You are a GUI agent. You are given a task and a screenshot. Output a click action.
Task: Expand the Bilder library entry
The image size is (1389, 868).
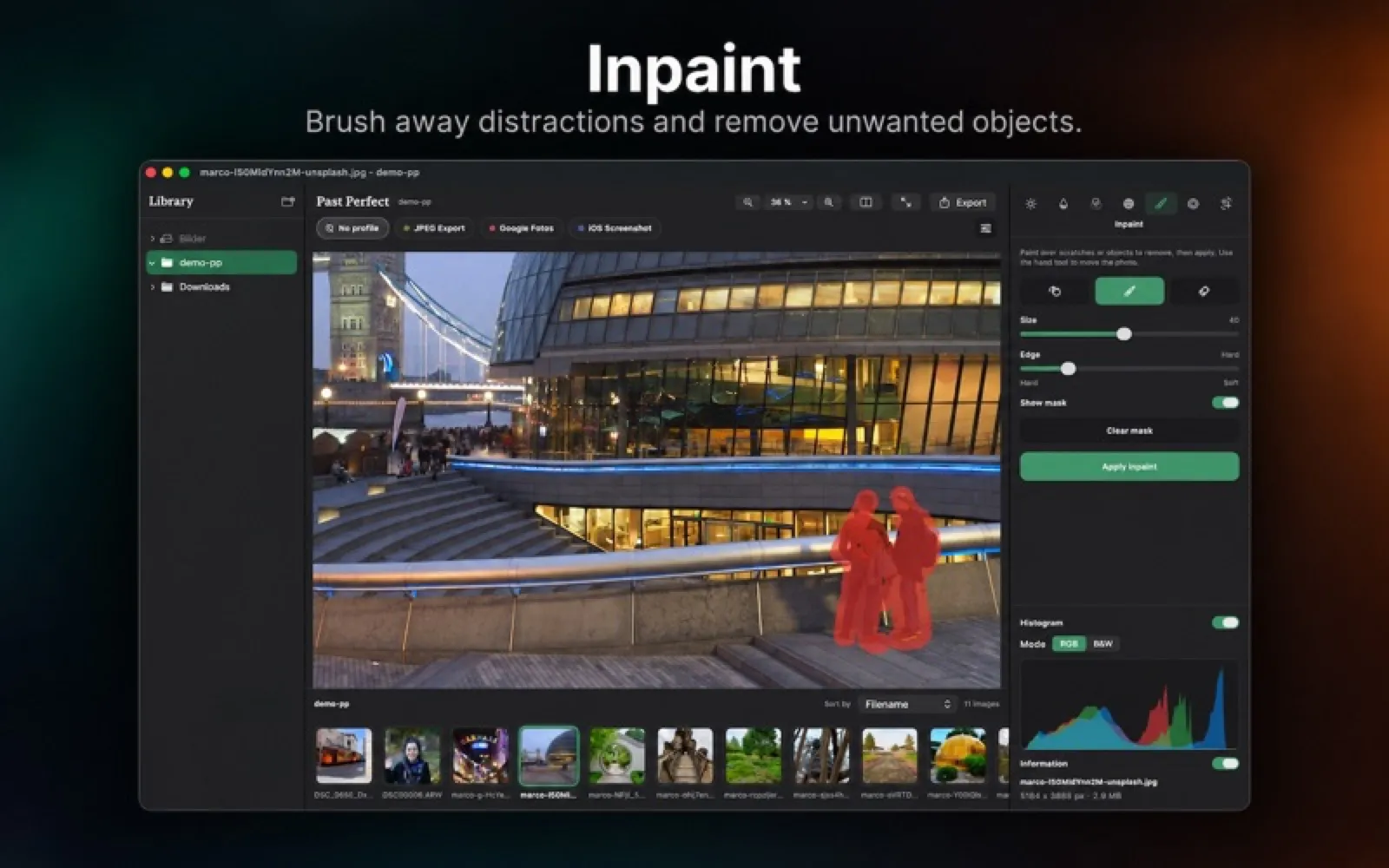tap(153, 239)
